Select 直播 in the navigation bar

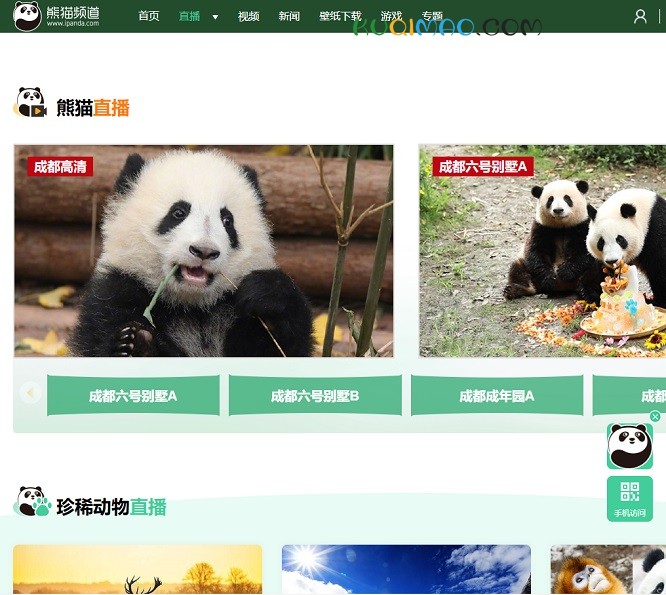pos(189,16)
